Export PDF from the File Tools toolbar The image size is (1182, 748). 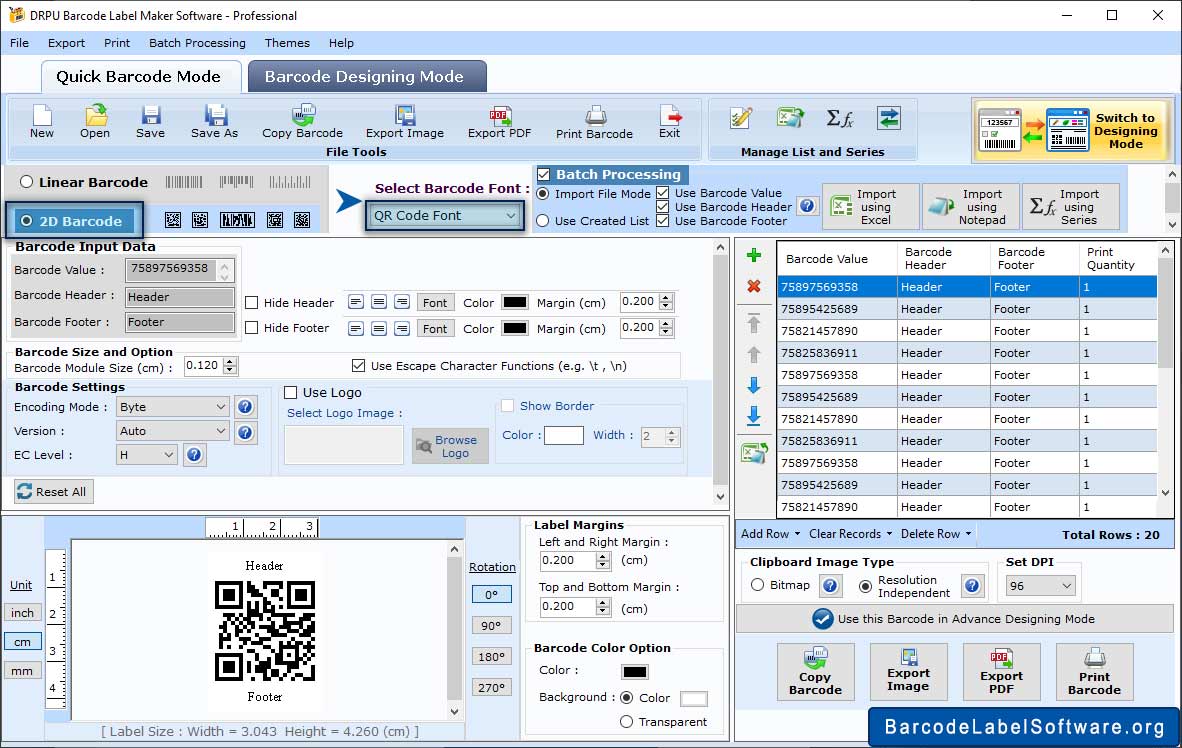pos(499,121)
